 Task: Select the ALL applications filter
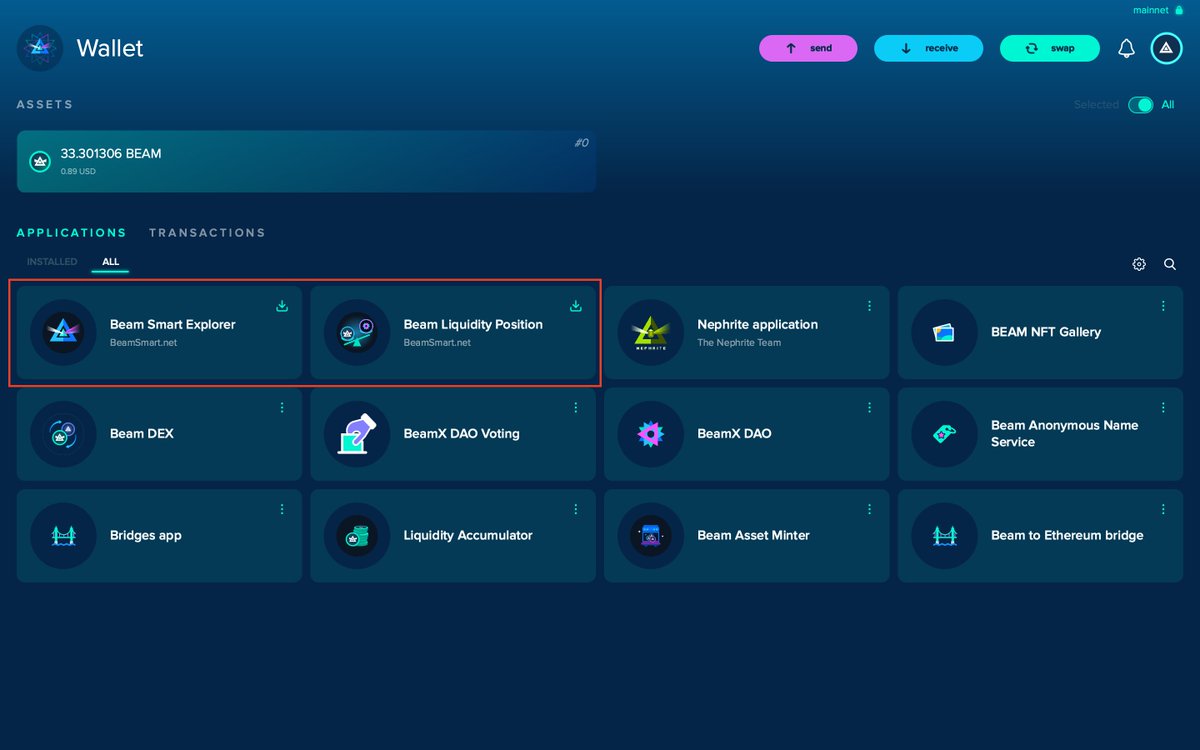pyautogui.click(x=110, y=262)
